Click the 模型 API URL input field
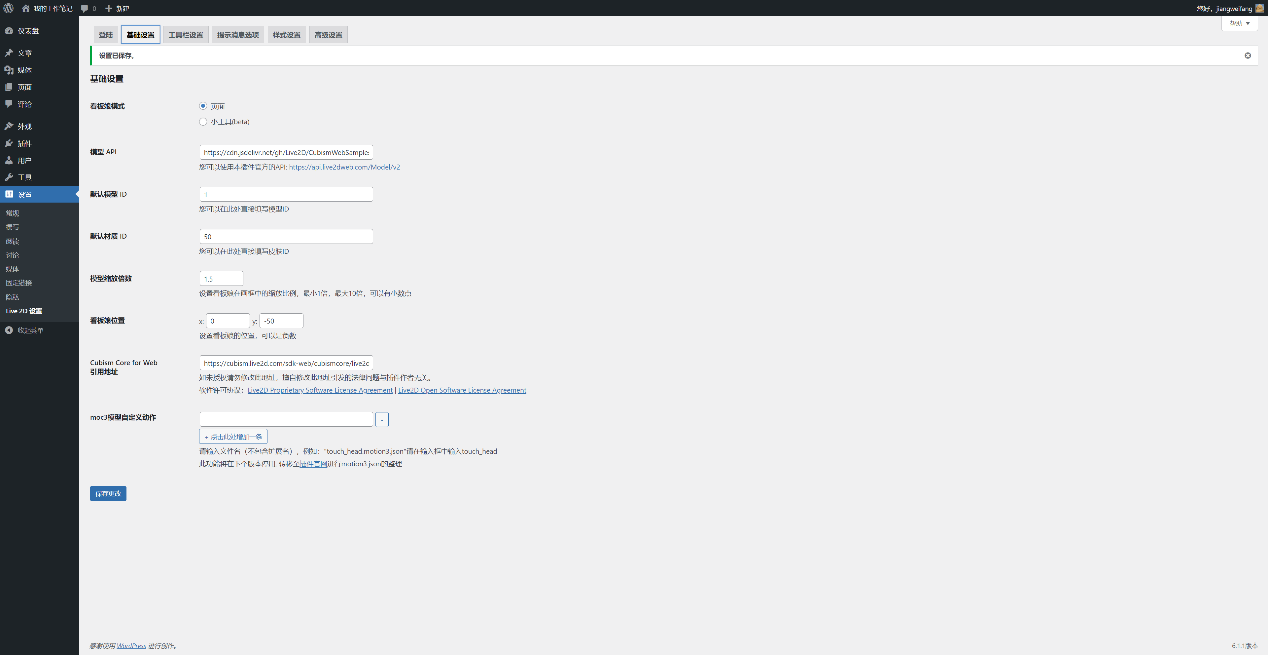Viewport: 1268px width, 655px height. coord(286,152)
